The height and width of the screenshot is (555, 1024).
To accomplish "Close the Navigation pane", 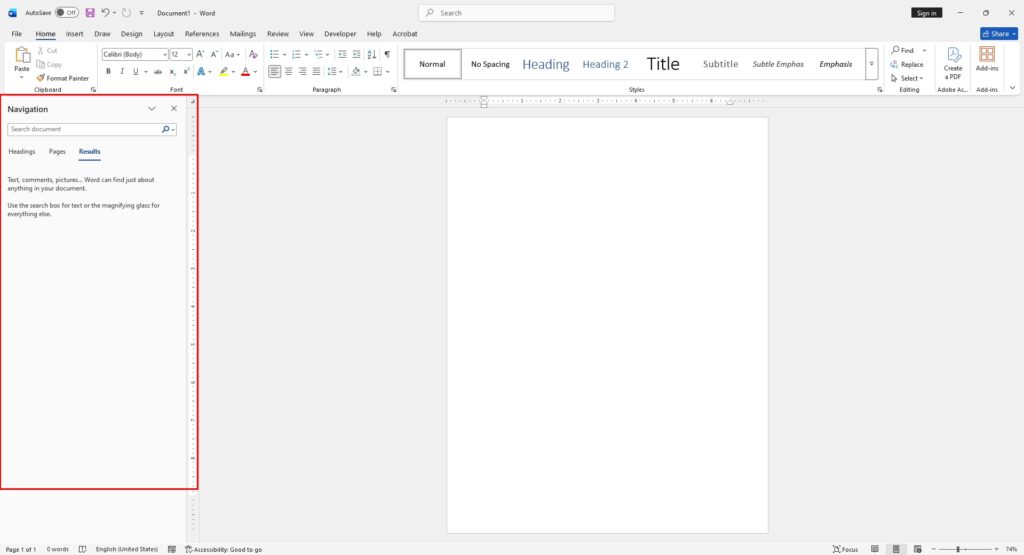I will click(174, 109).
